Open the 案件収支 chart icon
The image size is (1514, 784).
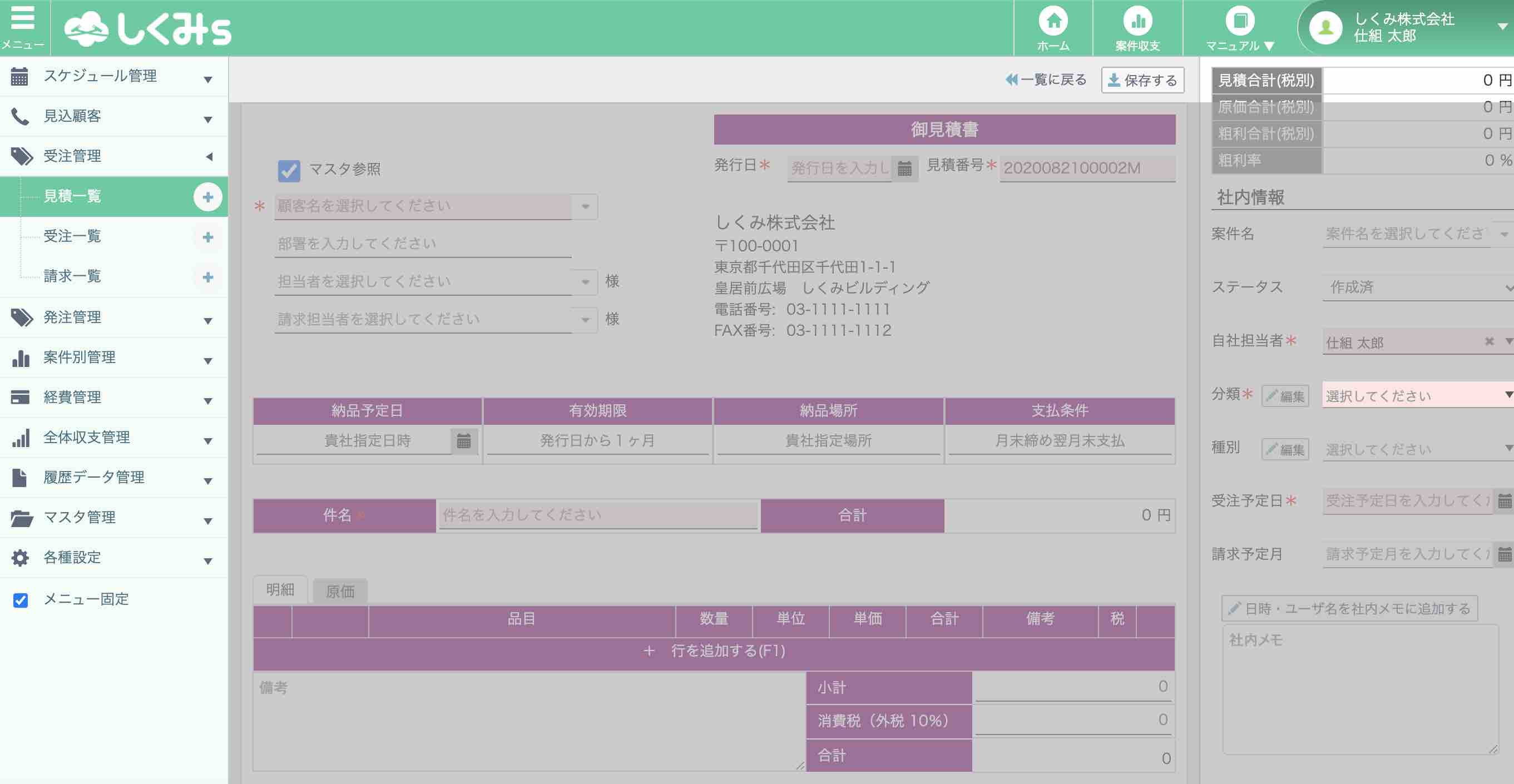coord(1137,22)
